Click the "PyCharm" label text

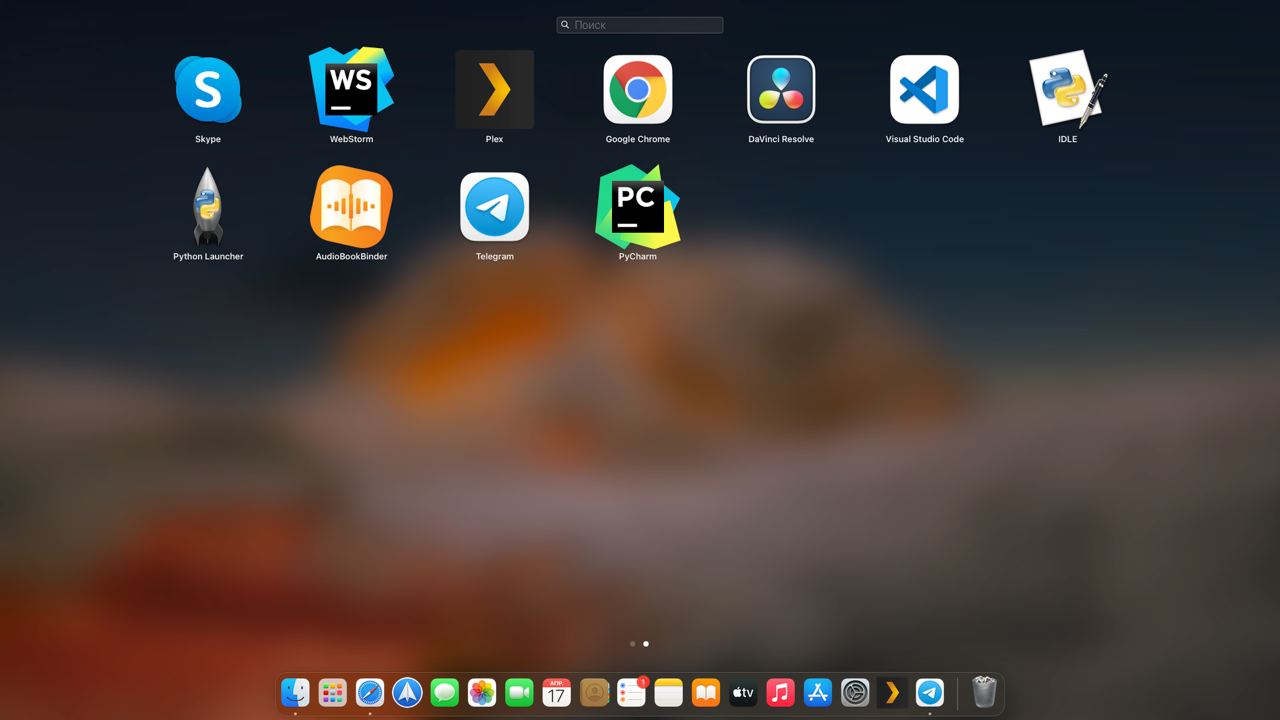pos(638,256)
